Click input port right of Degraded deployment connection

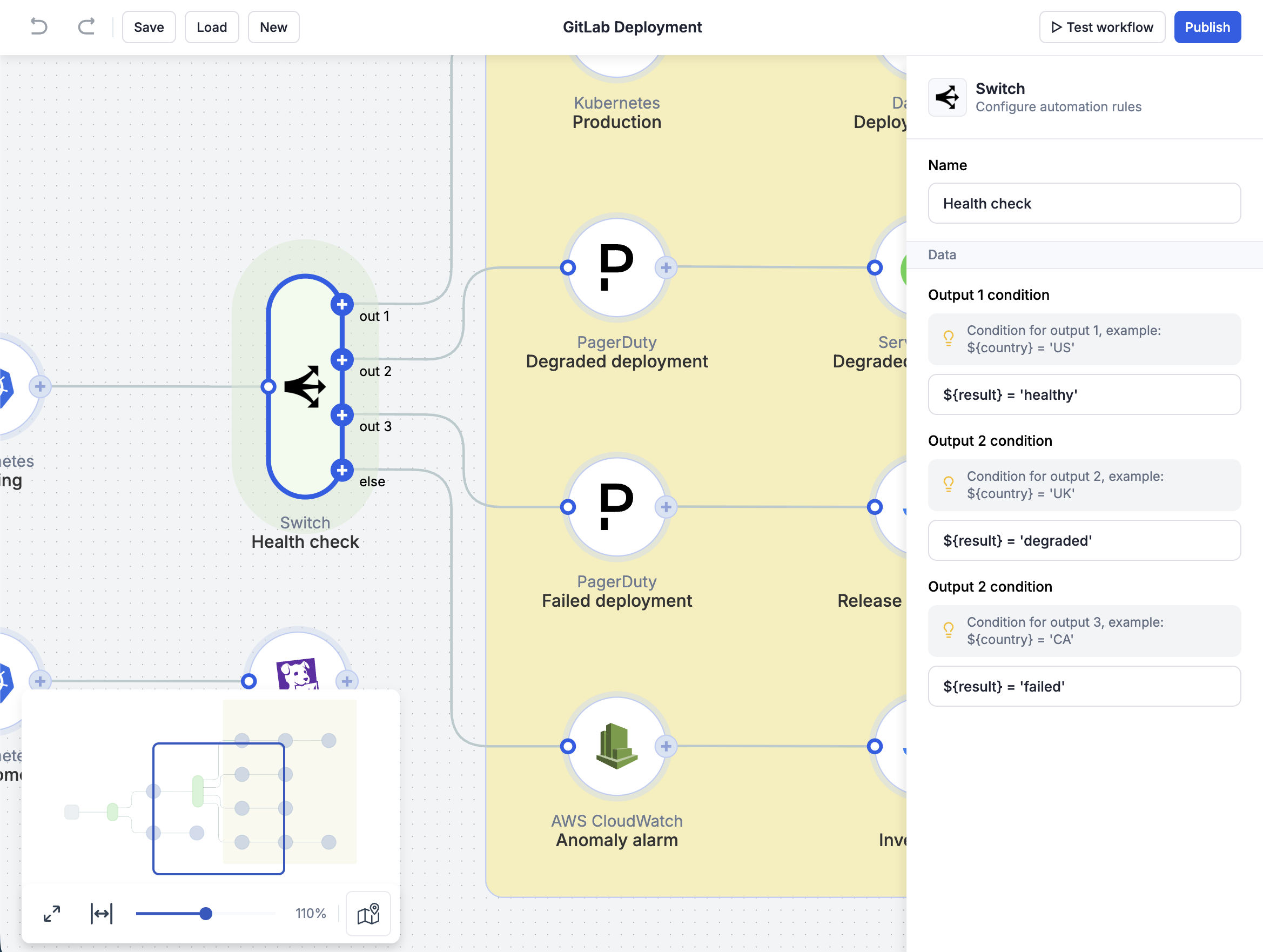tap(874, 267)
